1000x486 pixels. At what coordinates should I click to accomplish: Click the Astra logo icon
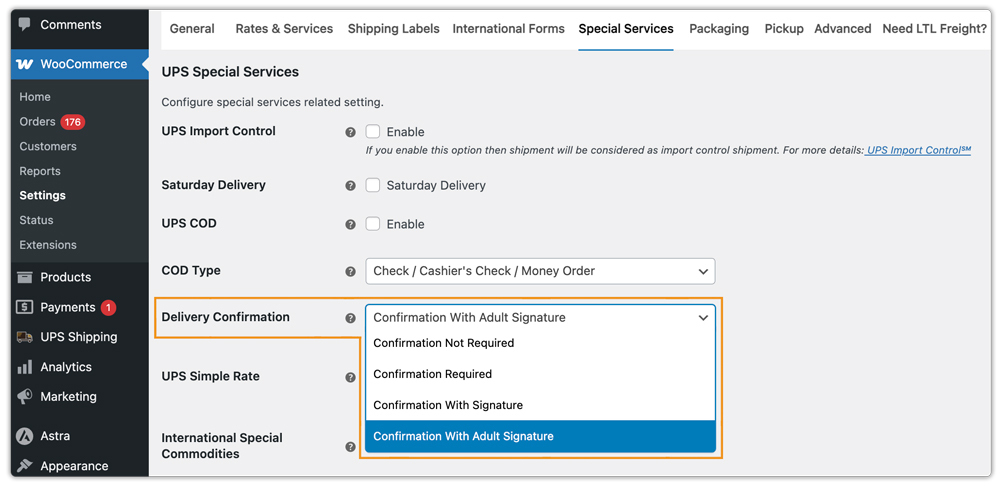point(25,436)
